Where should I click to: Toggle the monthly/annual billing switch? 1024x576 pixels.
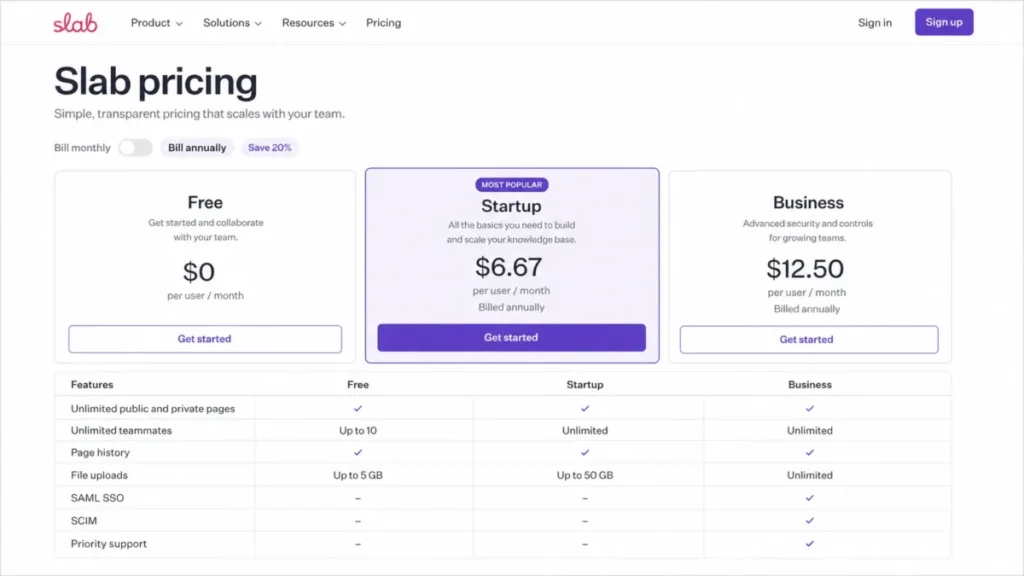tap(135, 148)
